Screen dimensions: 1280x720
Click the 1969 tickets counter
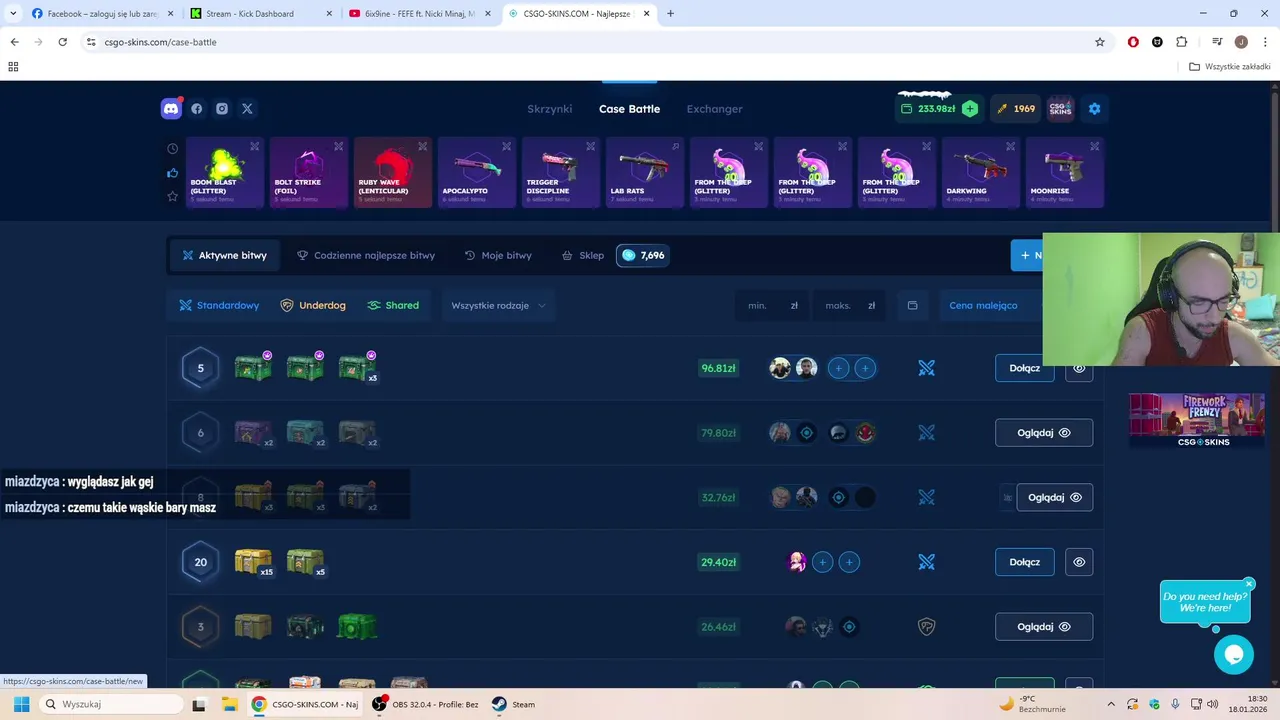(x=1016, y=109)
